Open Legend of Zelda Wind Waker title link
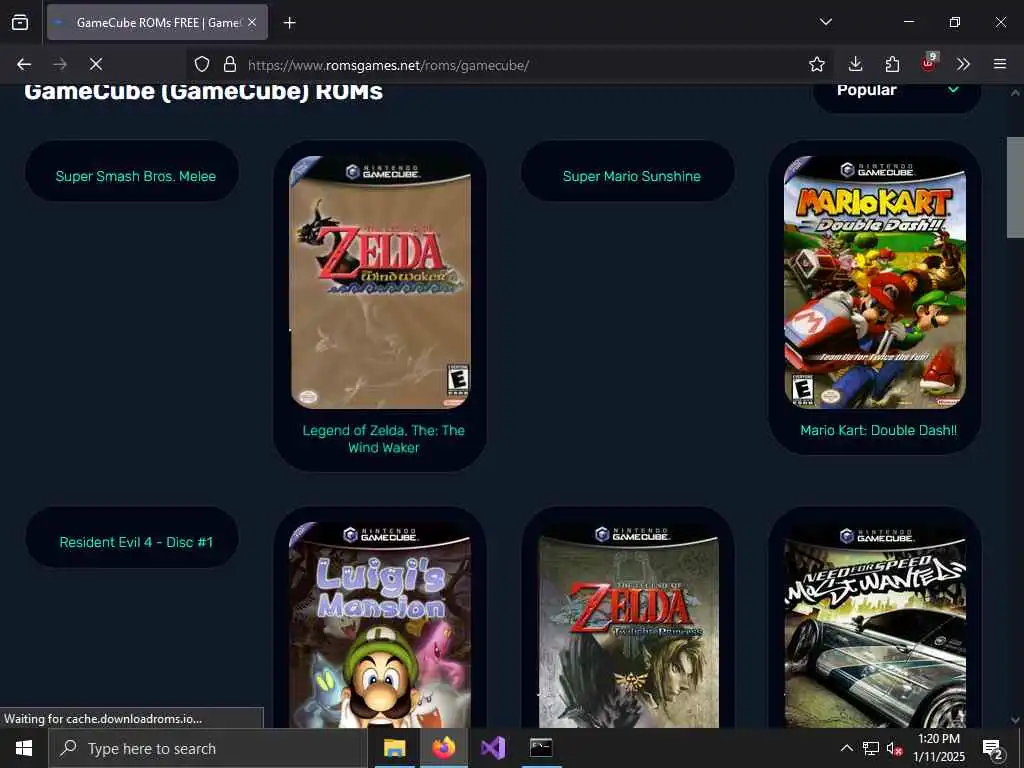Image resolution: width=1024 pixels, height=768 pixels. [383, 439]
